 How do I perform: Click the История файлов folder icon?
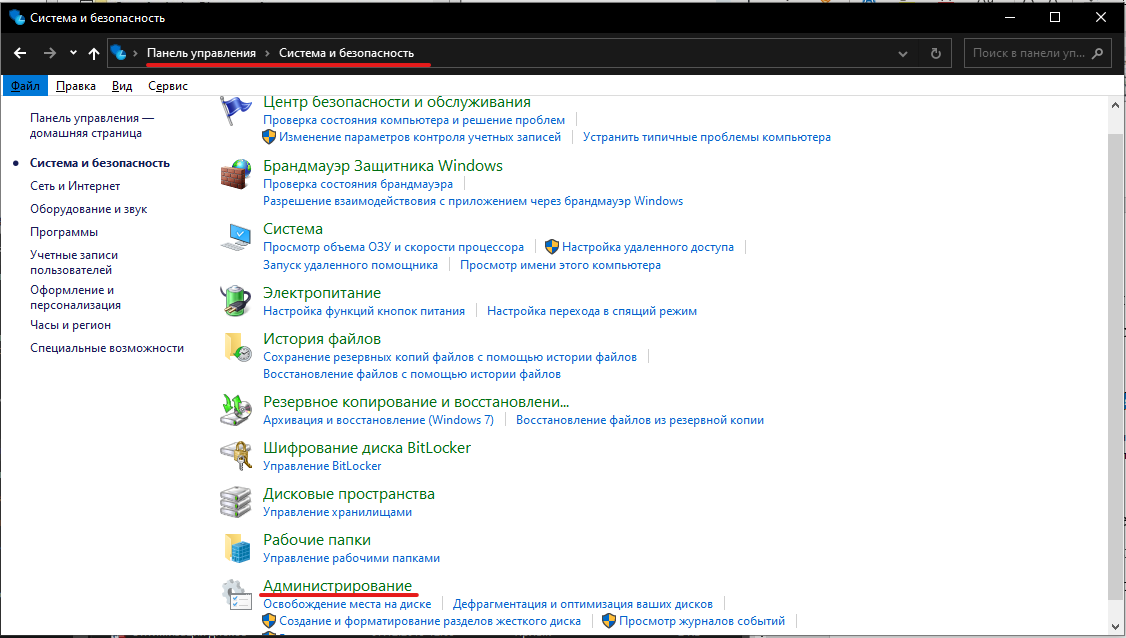(x=235, y=347)
